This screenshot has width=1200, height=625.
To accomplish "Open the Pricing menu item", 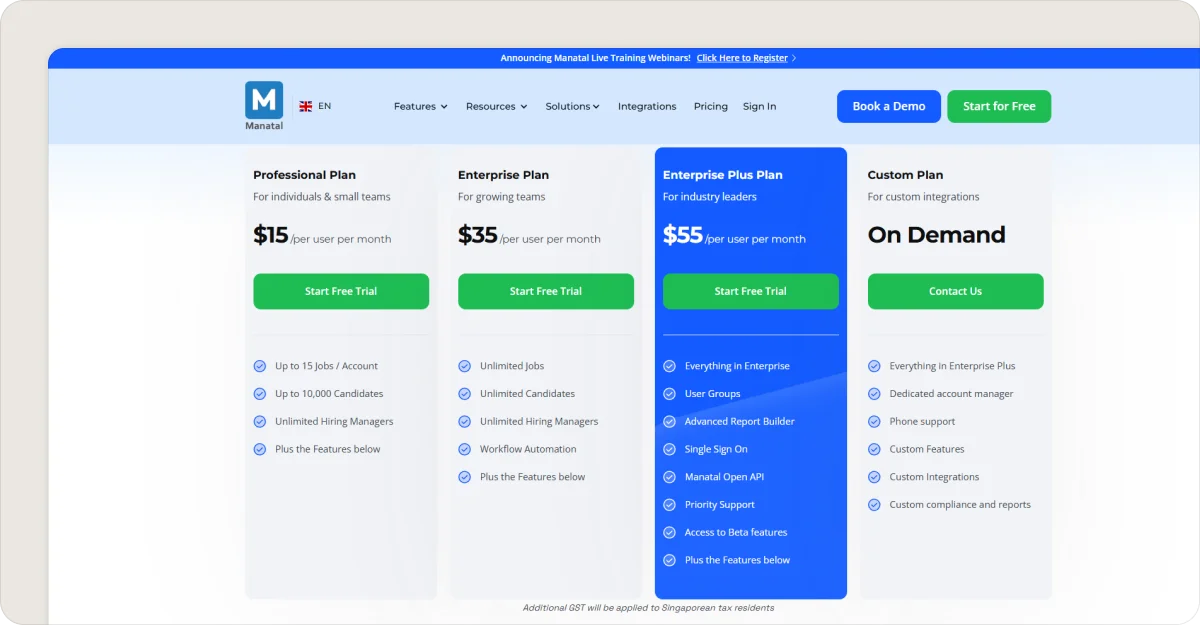I will click(711, 106).
